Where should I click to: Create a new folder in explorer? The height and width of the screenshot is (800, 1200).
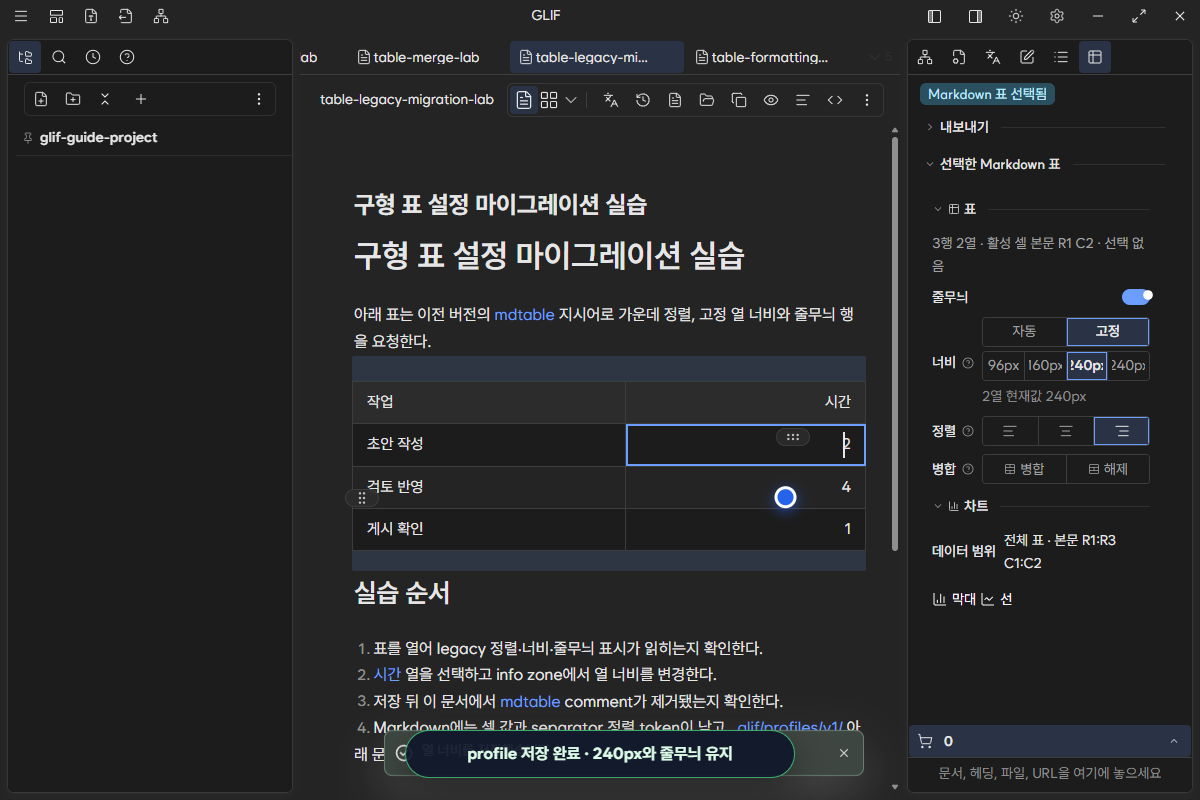pos(73,99)
